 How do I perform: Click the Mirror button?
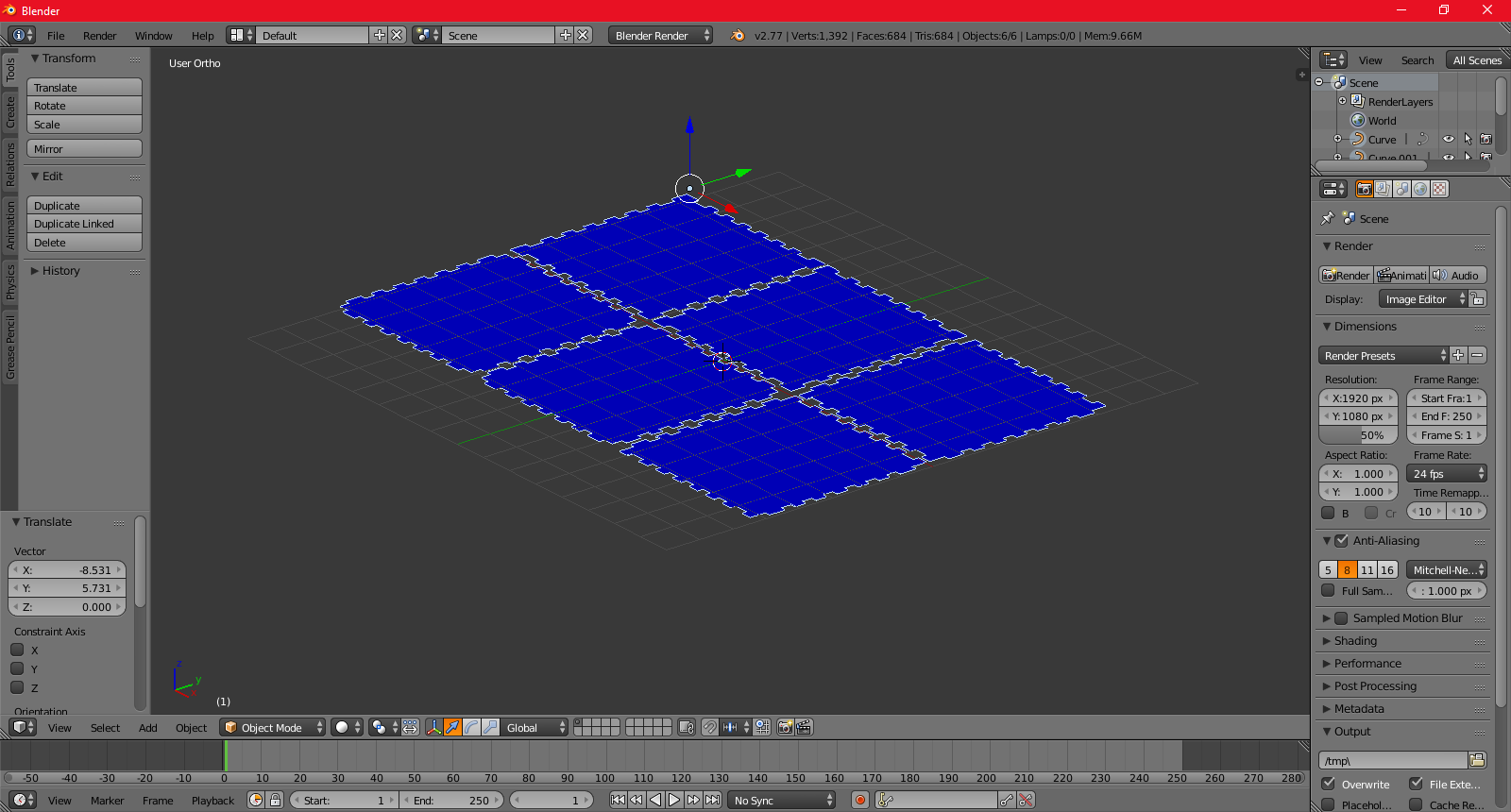click(84, 149)
